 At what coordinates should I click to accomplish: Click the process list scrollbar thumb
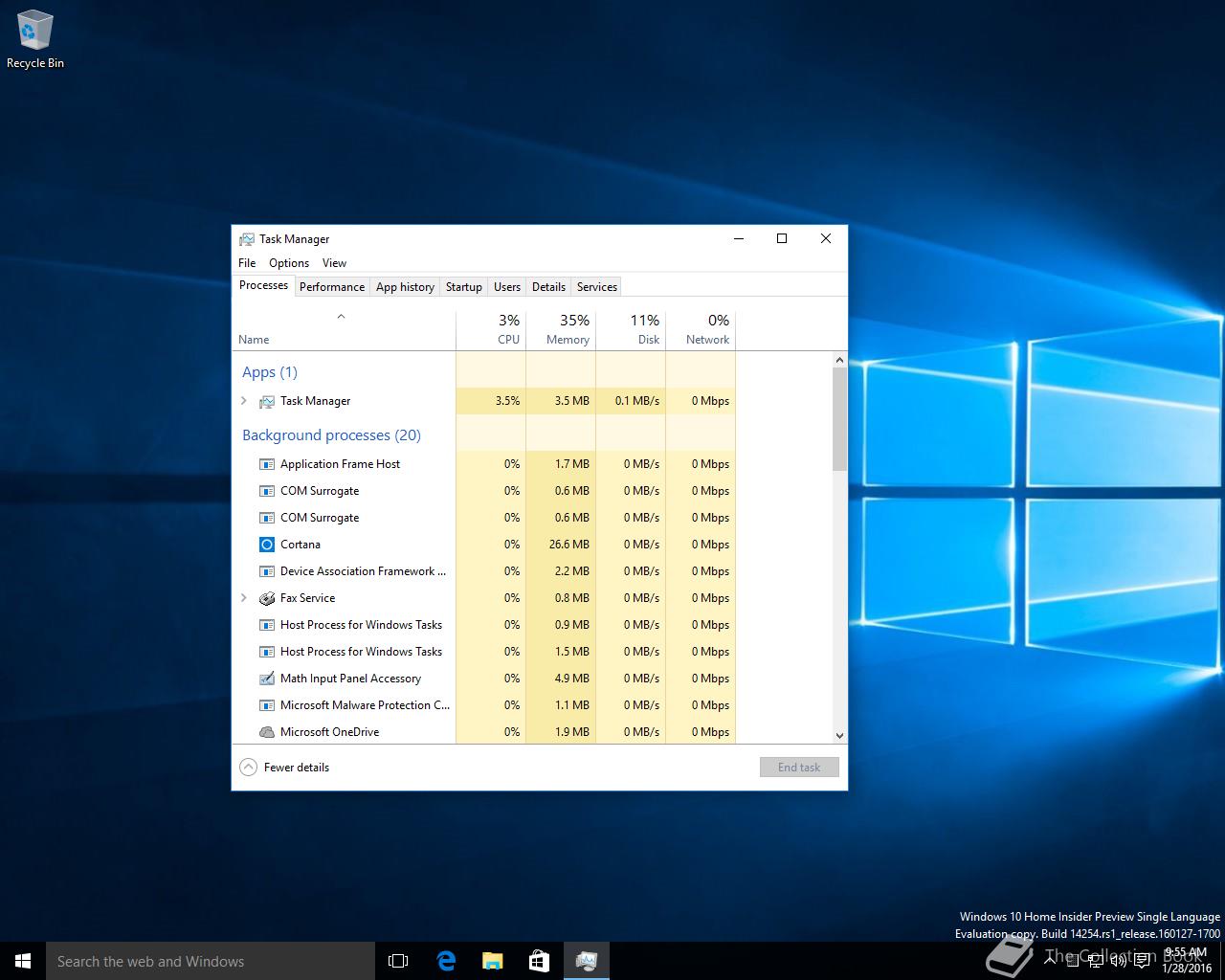pyautogui.click(x=839, y=419)
